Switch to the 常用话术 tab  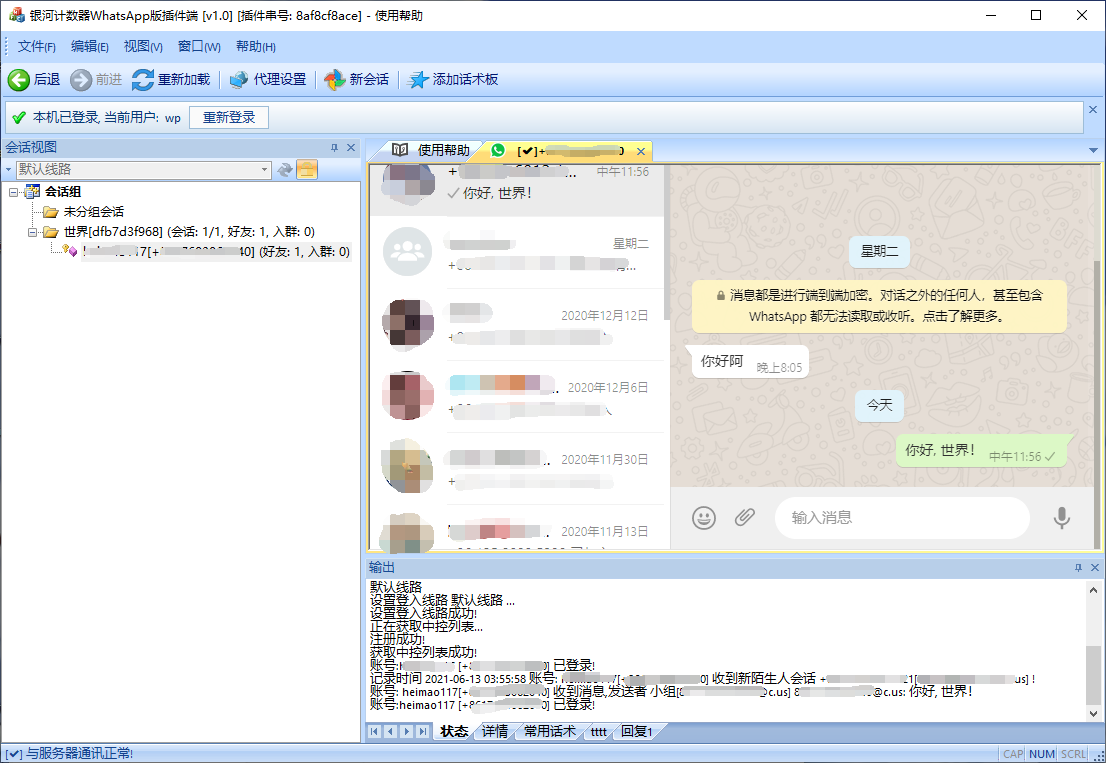click(x=551, y=731)
